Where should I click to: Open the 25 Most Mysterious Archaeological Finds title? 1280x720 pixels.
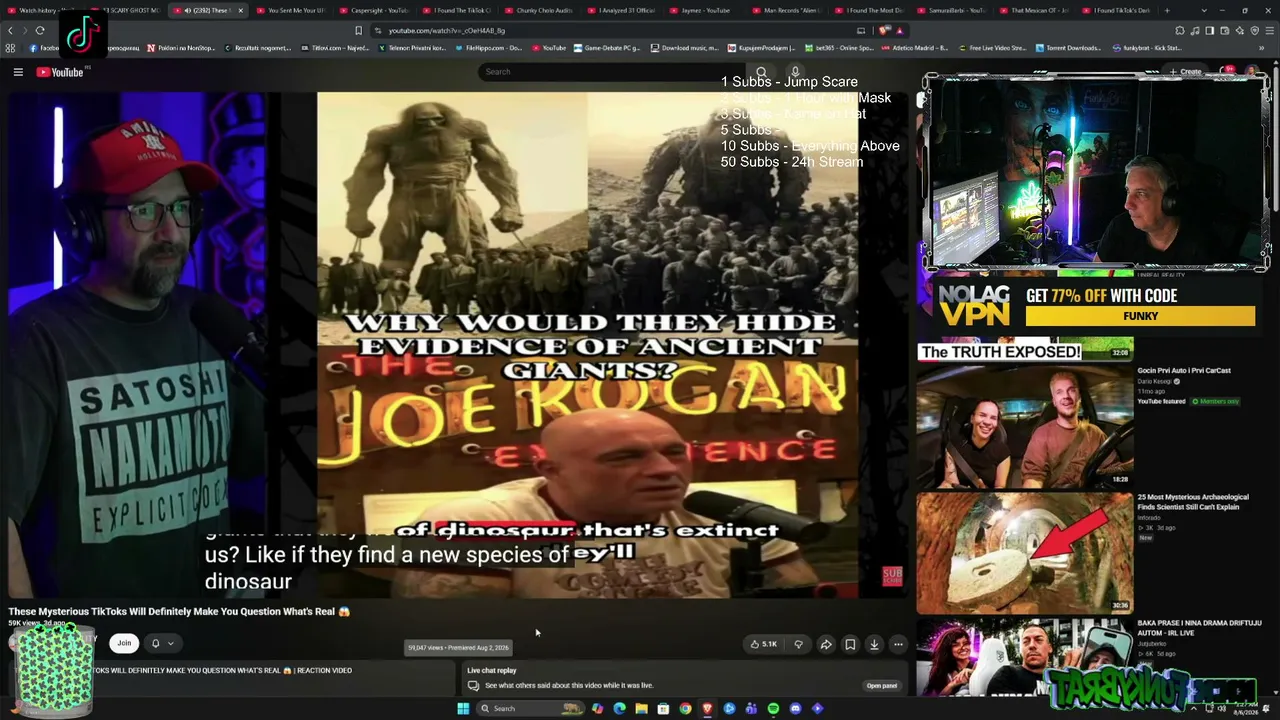point(1193,502)
